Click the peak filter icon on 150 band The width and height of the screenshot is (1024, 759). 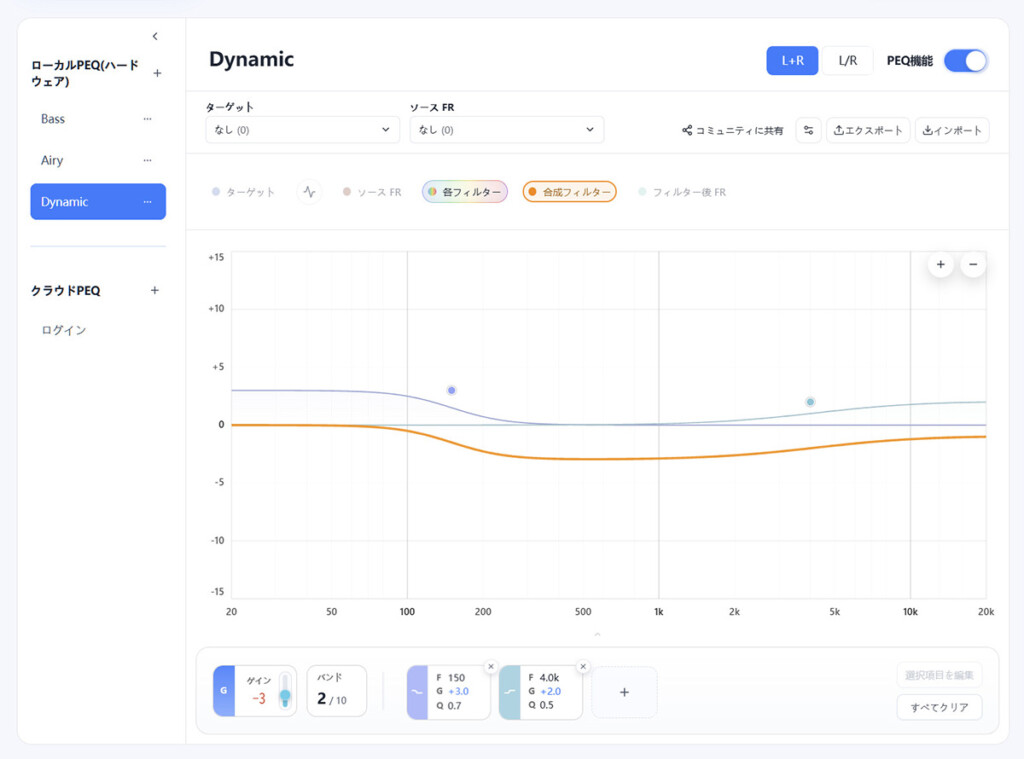[x=417, y=692]
